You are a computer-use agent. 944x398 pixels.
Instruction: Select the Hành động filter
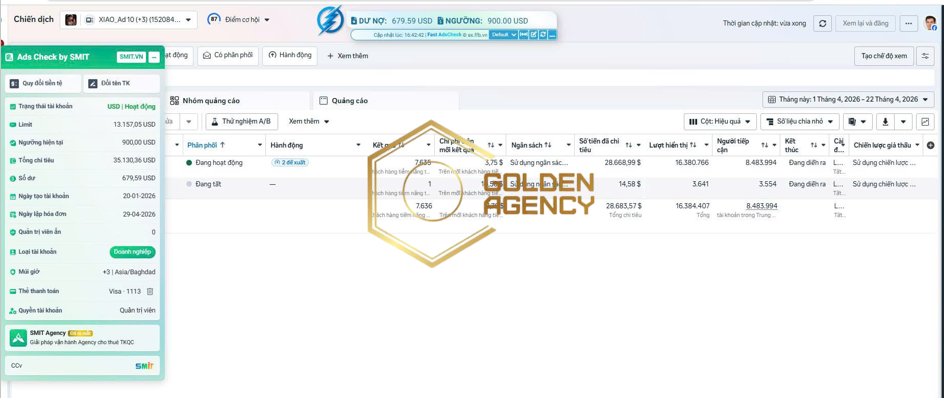coord(290,55)
